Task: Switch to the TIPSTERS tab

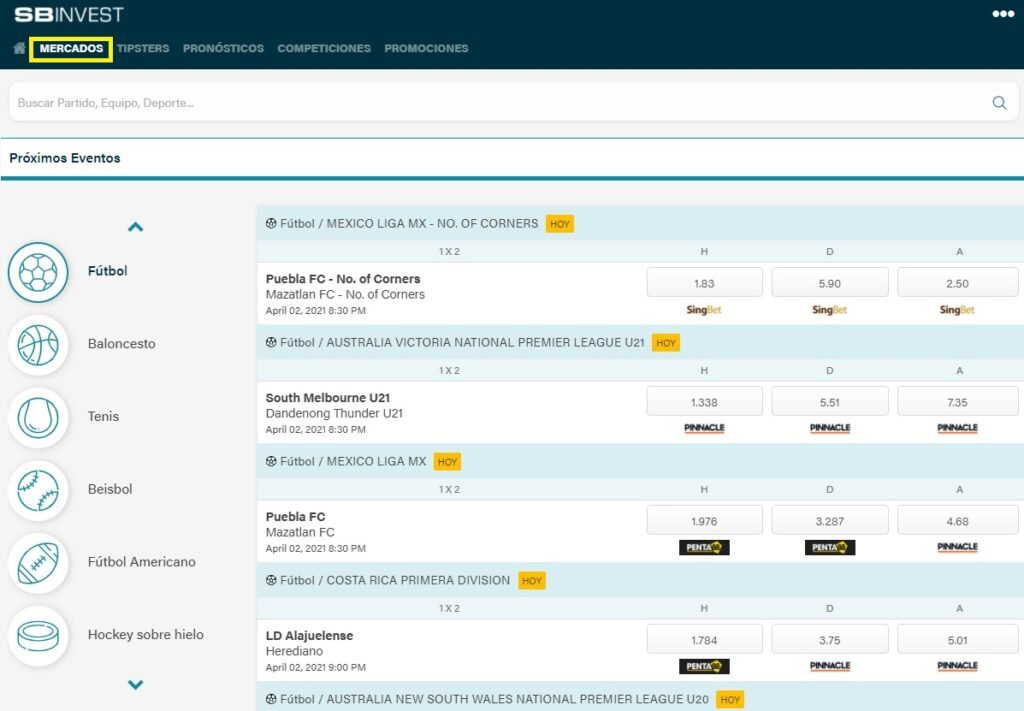Action: click(143, 47)
